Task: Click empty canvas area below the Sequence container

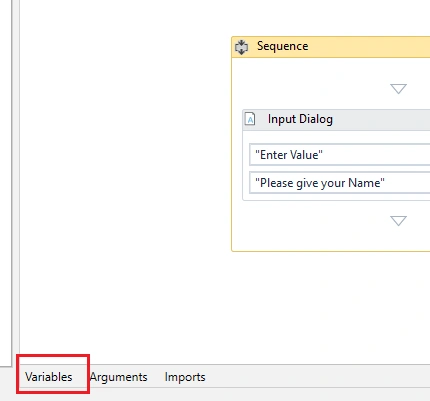Action: pos(330,307)
